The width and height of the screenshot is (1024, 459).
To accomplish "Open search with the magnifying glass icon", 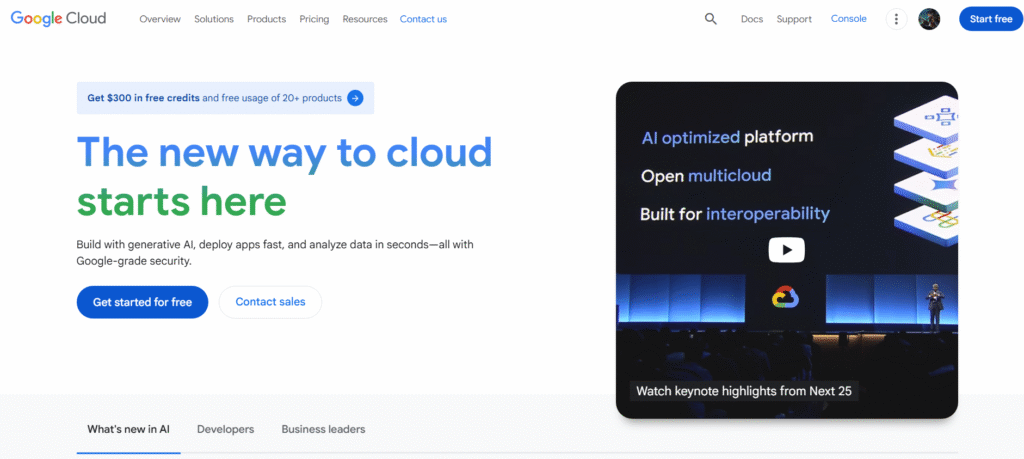I will 711,19.
